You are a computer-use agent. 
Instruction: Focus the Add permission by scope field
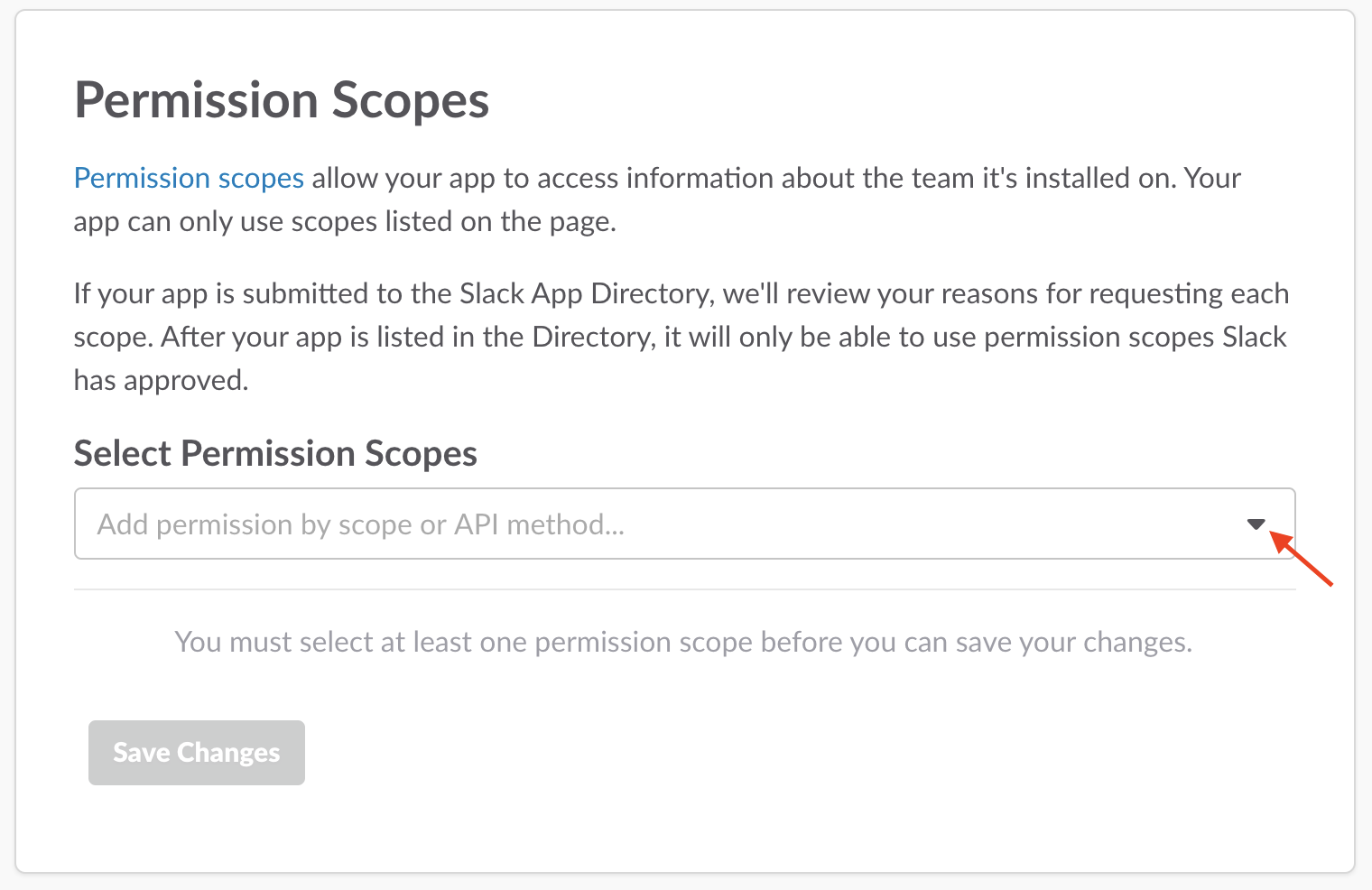632,524
